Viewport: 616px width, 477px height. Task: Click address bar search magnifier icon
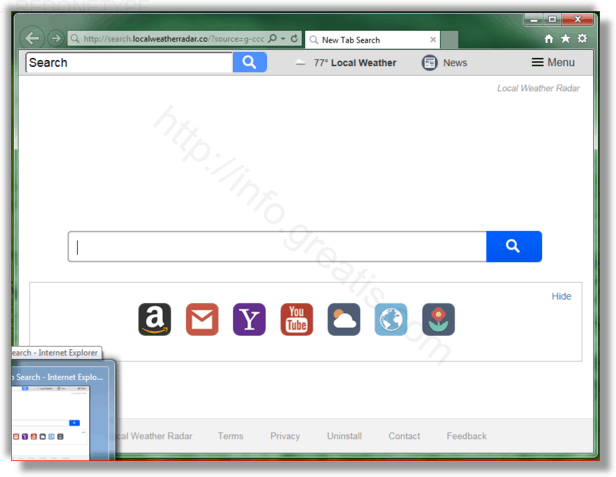[x=272, y=39]
